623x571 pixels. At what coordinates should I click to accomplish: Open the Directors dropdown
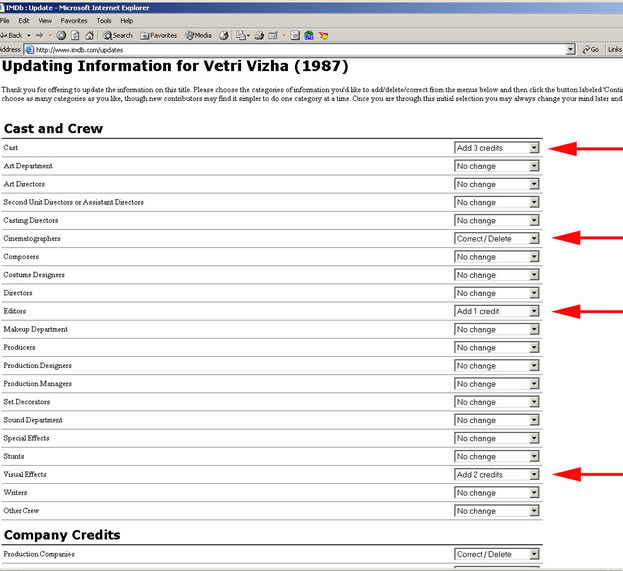point(497,293)
